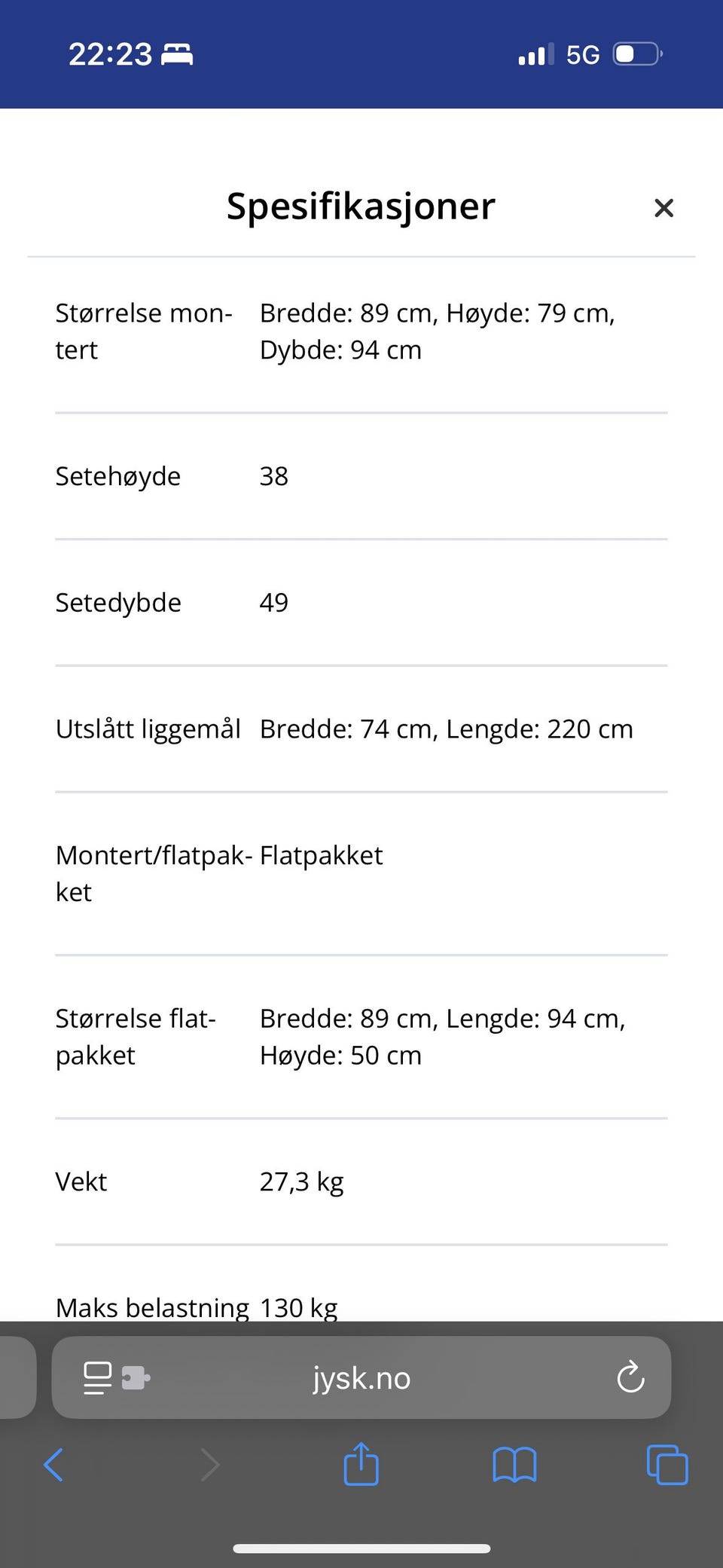Open the Share sheet icon

361,1464
